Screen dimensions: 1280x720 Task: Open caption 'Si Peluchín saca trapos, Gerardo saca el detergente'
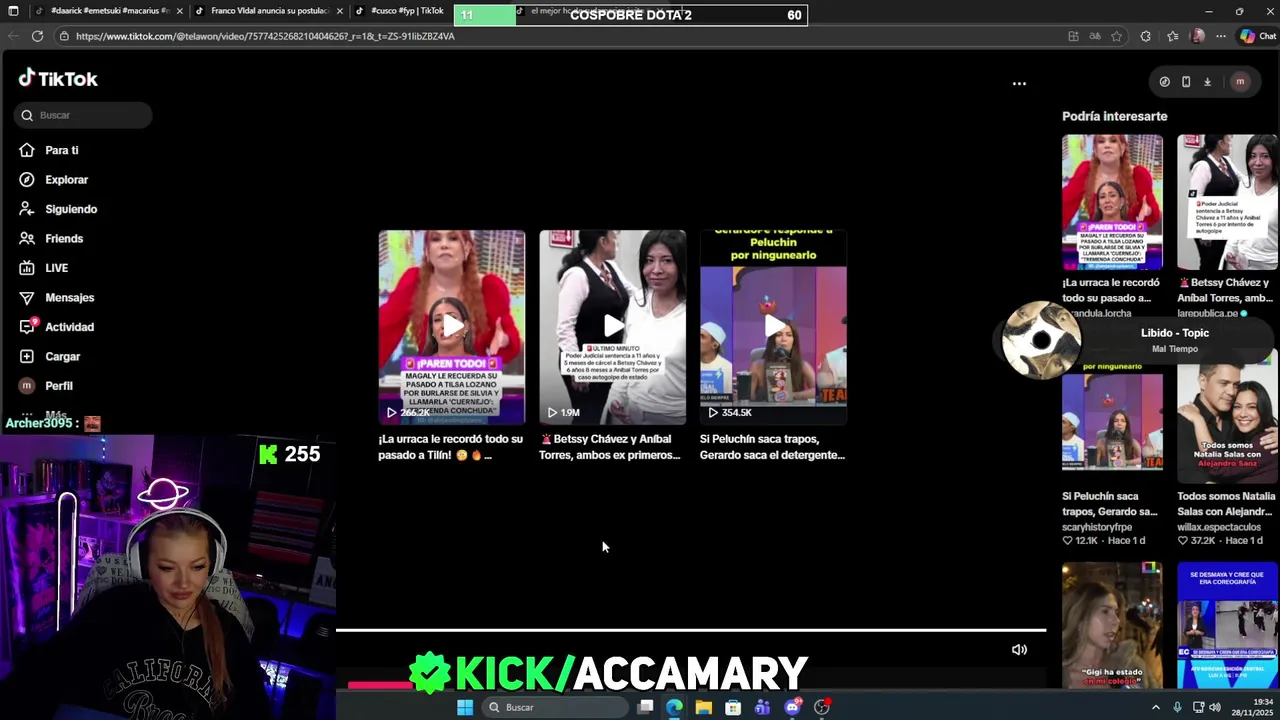tap(772, 447)
